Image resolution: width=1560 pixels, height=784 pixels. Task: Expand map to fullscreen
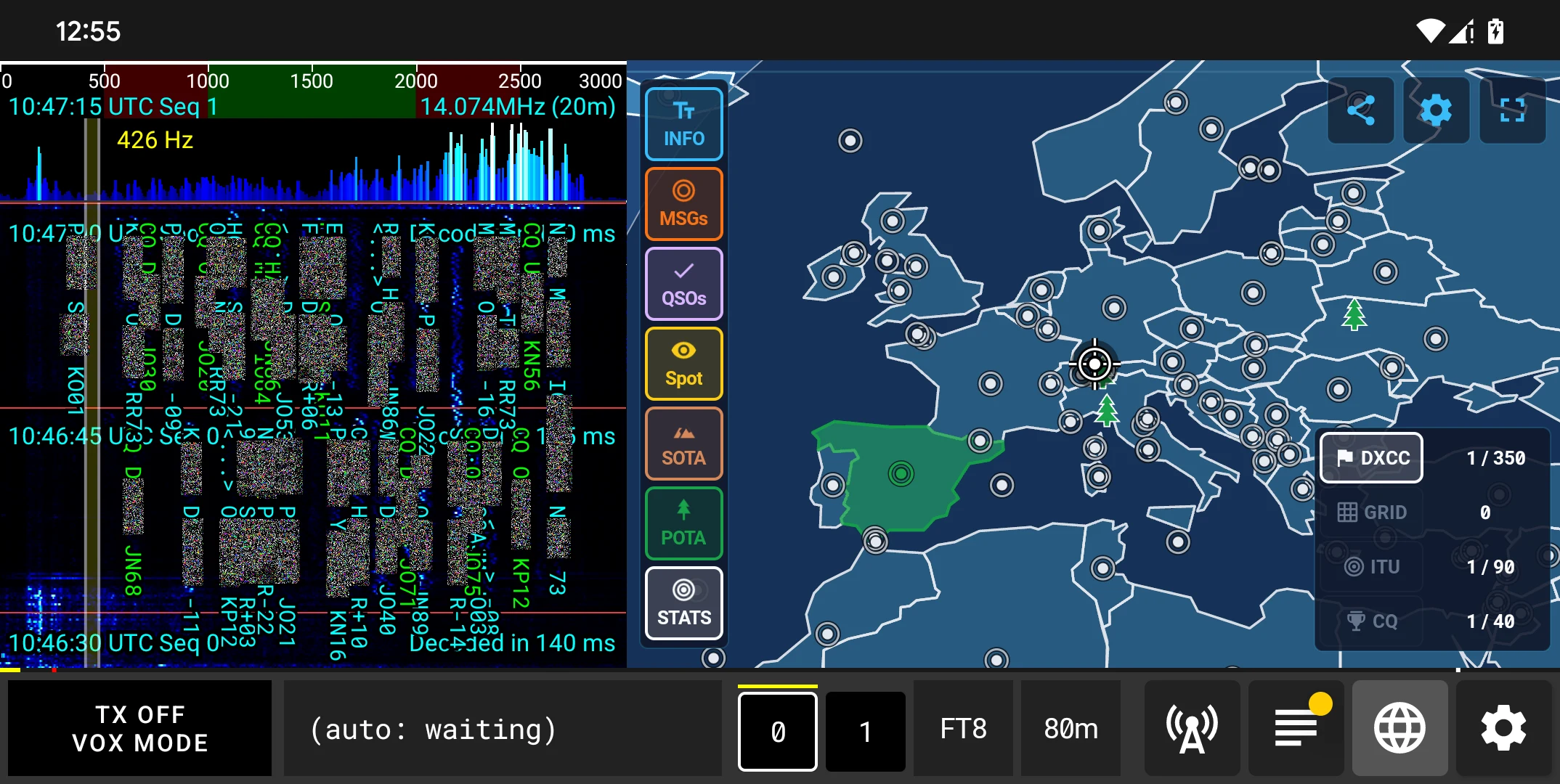pyautogui.click(x=1512, y=110)
